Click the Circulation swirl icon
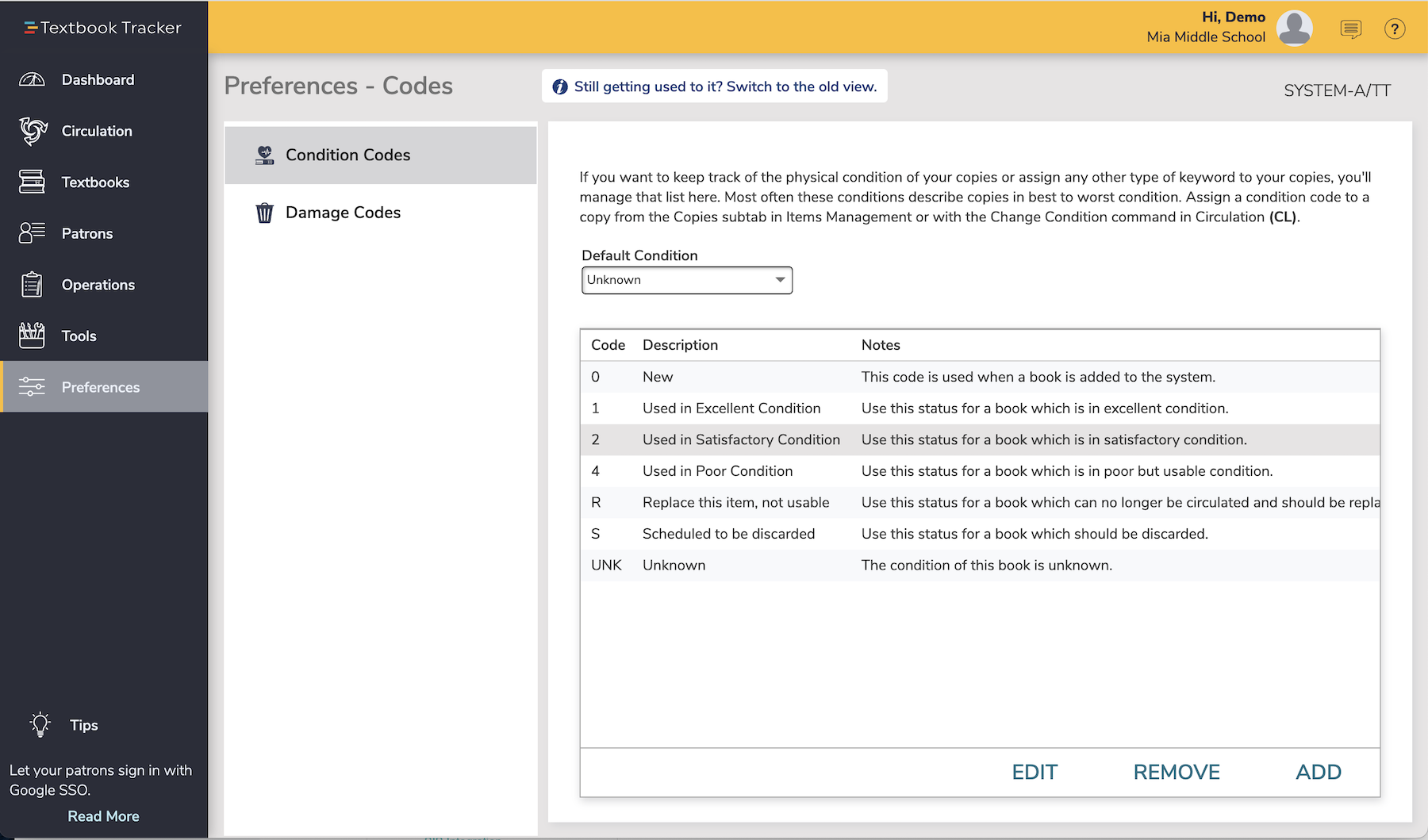The height and width of the screenshot is (840, 1428). point(33,131)
